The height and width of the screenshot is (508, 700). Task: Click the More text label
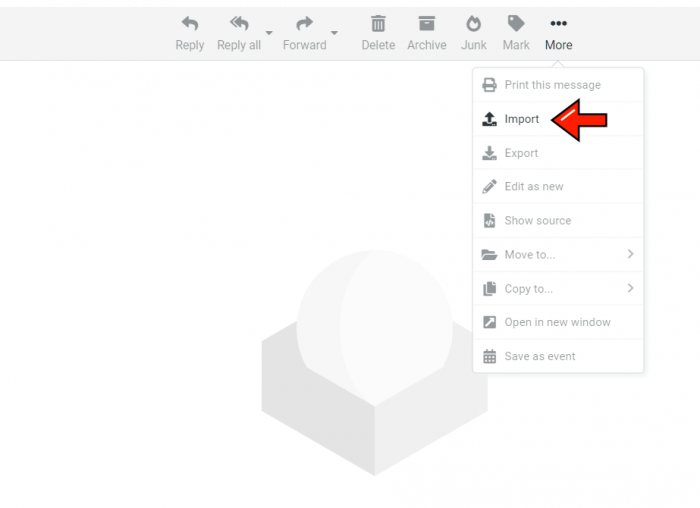tap(558, 45)
